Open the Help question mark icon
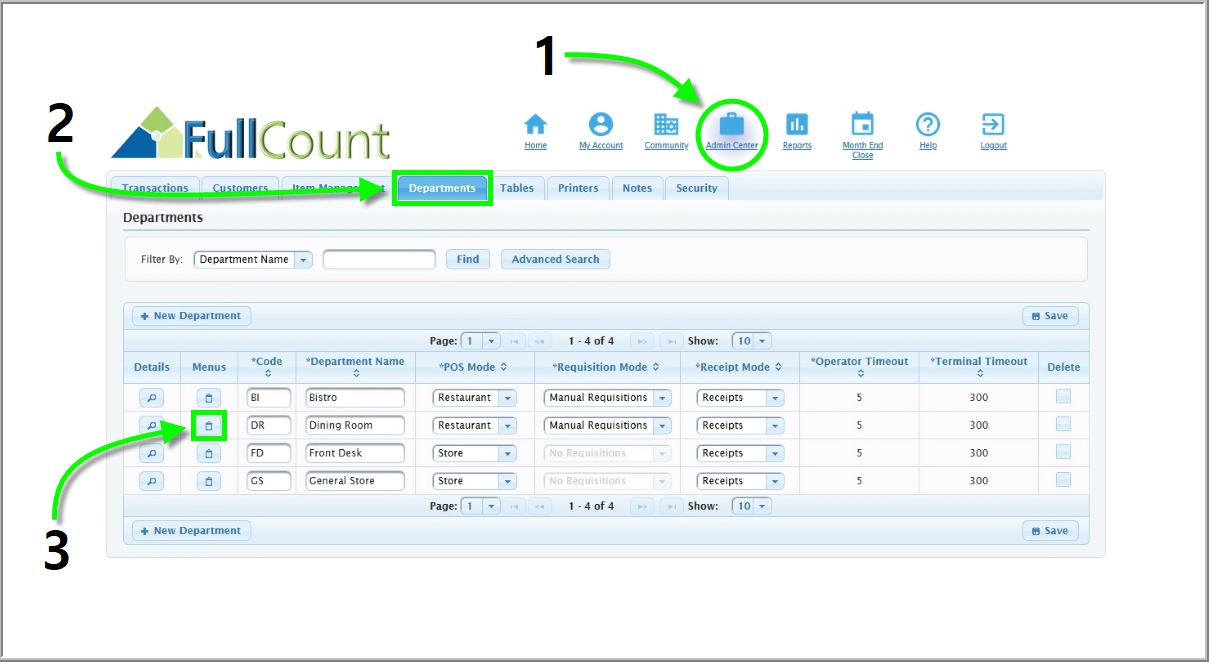 tap(928, 124)
